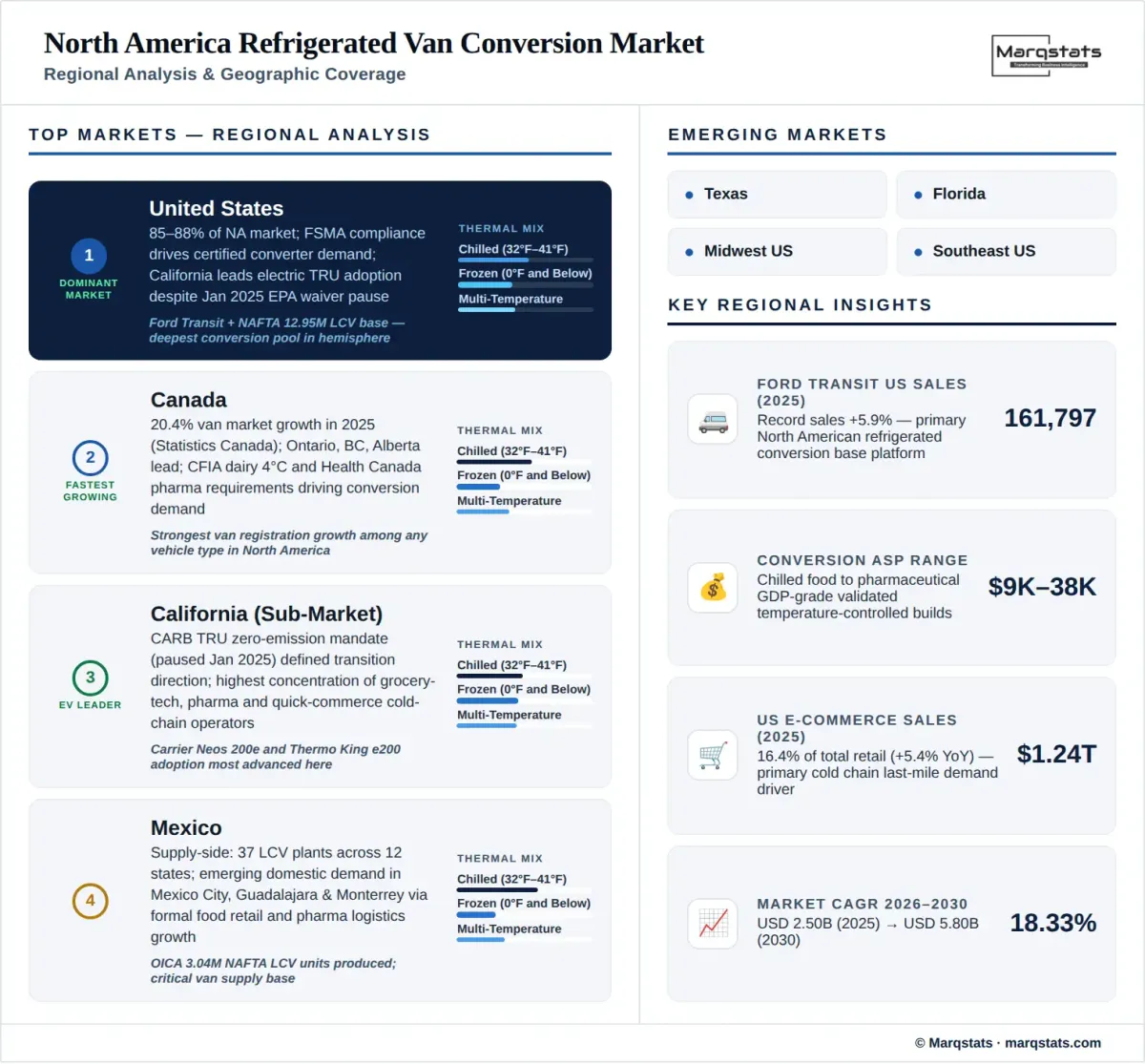1145x1064 pixels.
Task: Click the chart icon for Market CAGR
Action: [713, 923]
